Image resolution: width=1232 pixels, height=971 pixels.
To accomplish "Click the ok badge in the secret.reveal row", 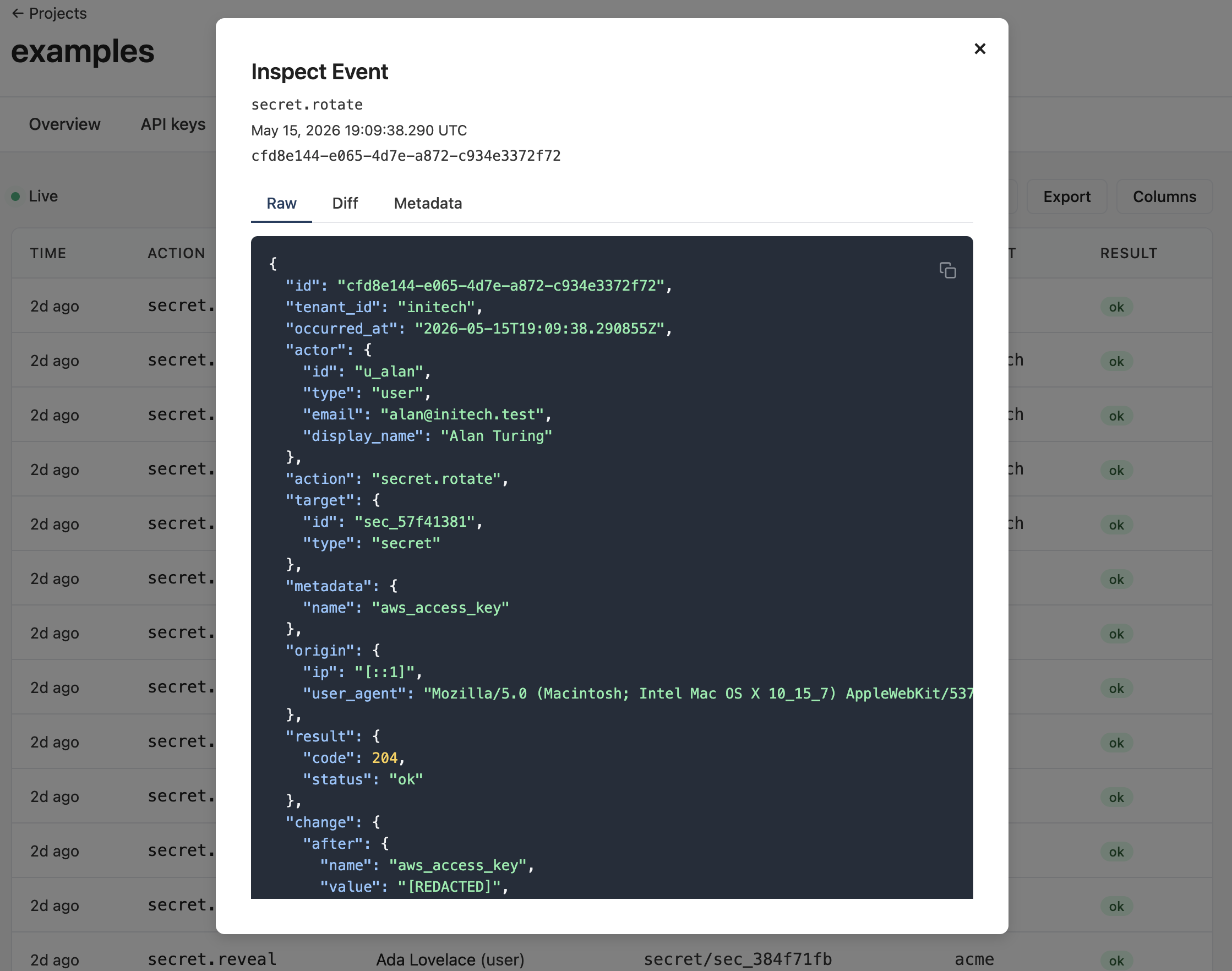I will pos(1116,961).
